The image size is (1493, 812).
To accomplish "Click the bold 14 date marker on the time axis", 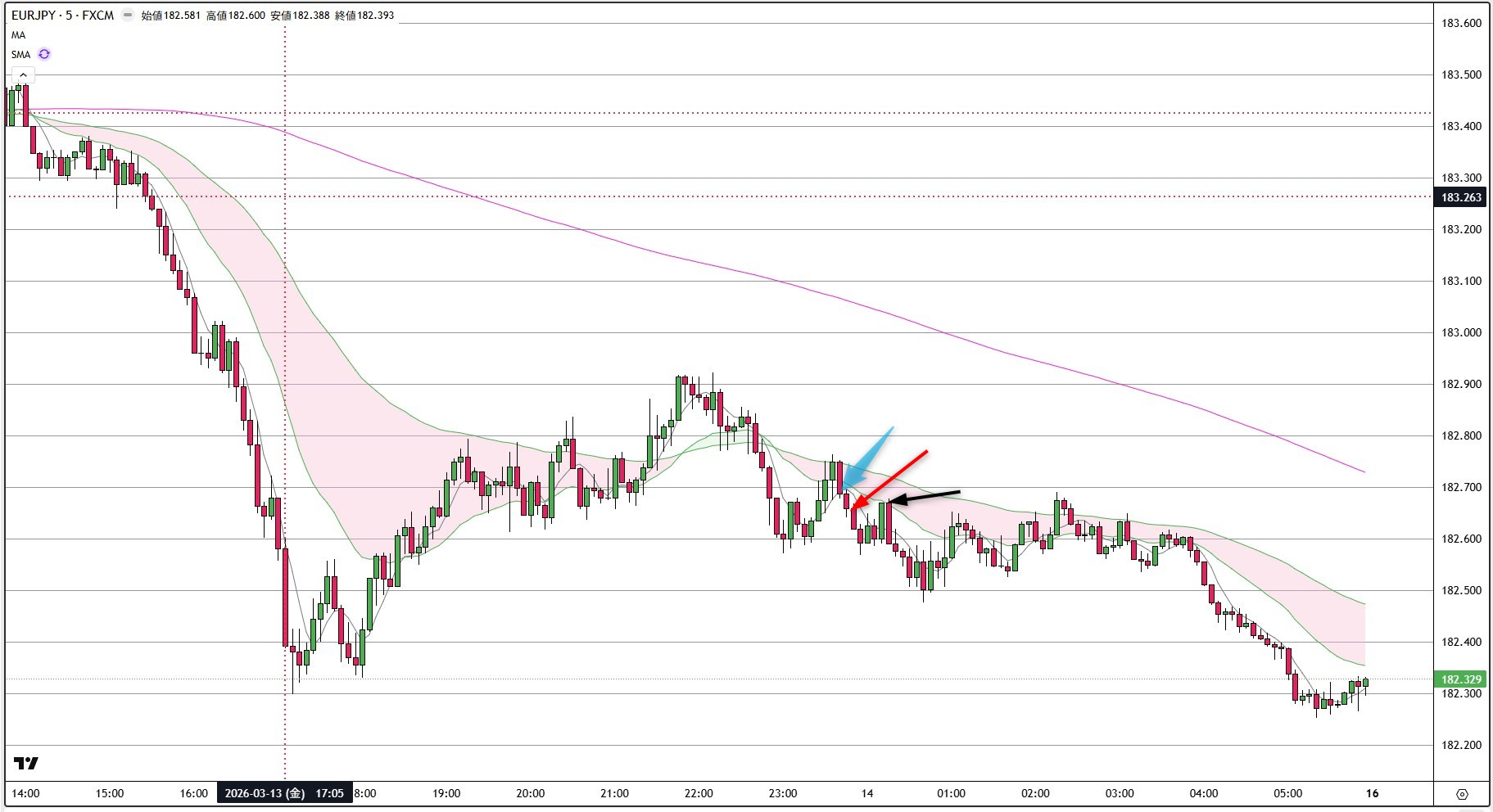I will pos(867,793).
